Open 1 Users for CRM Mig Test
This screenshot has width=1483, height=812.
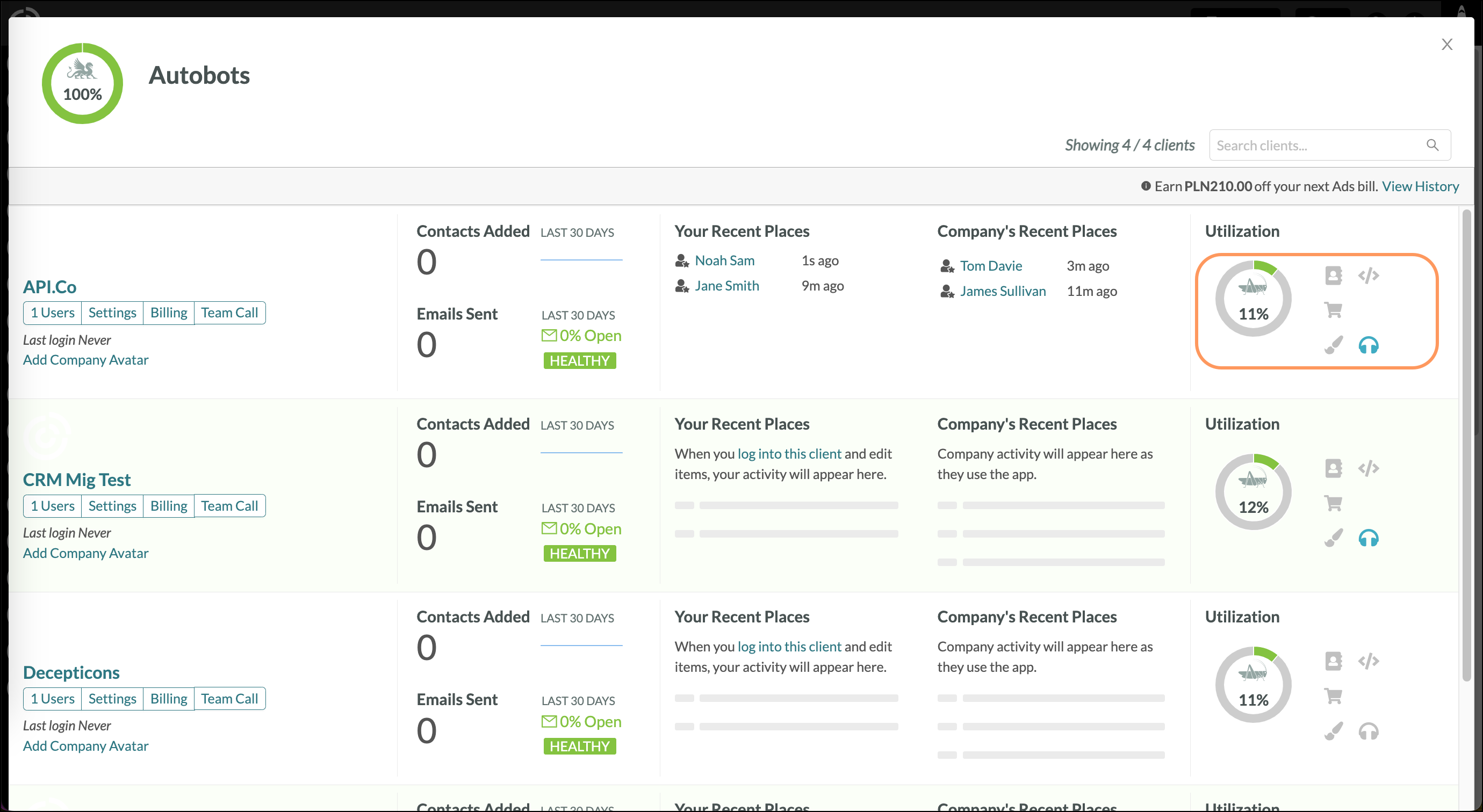tap(53, 506)
